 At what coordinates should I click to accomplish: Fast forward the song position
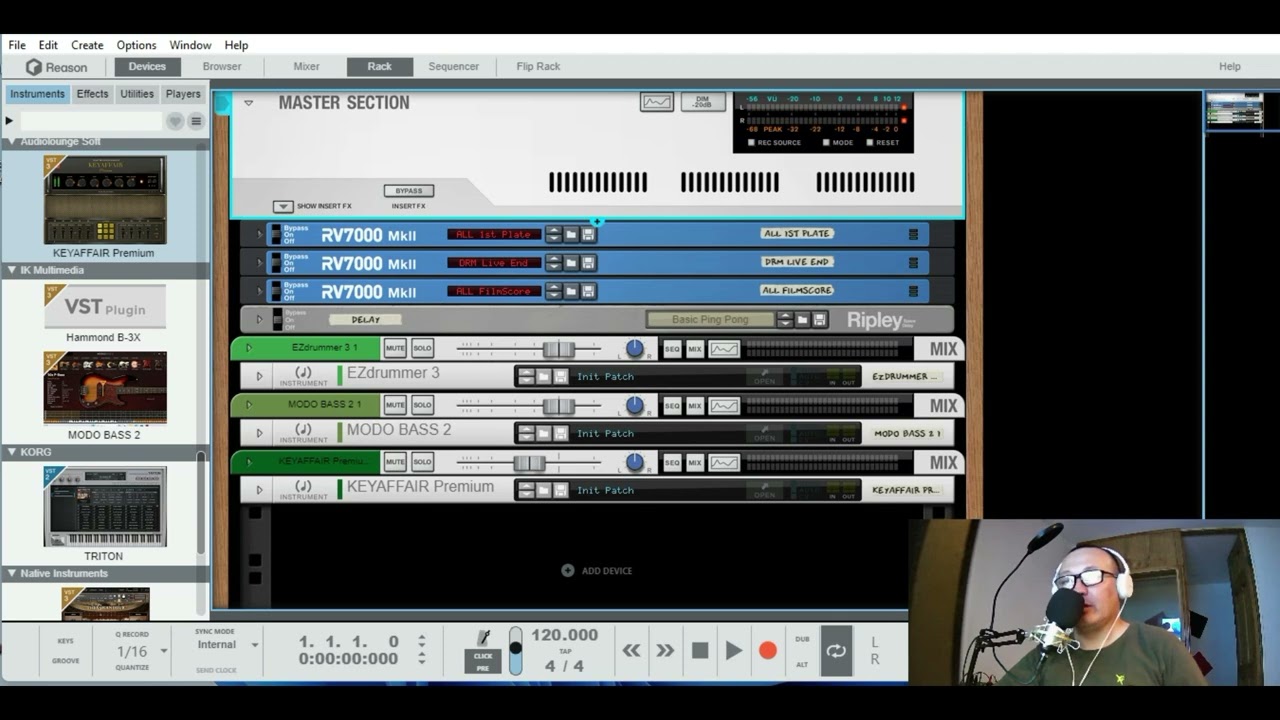coord(665,651)
